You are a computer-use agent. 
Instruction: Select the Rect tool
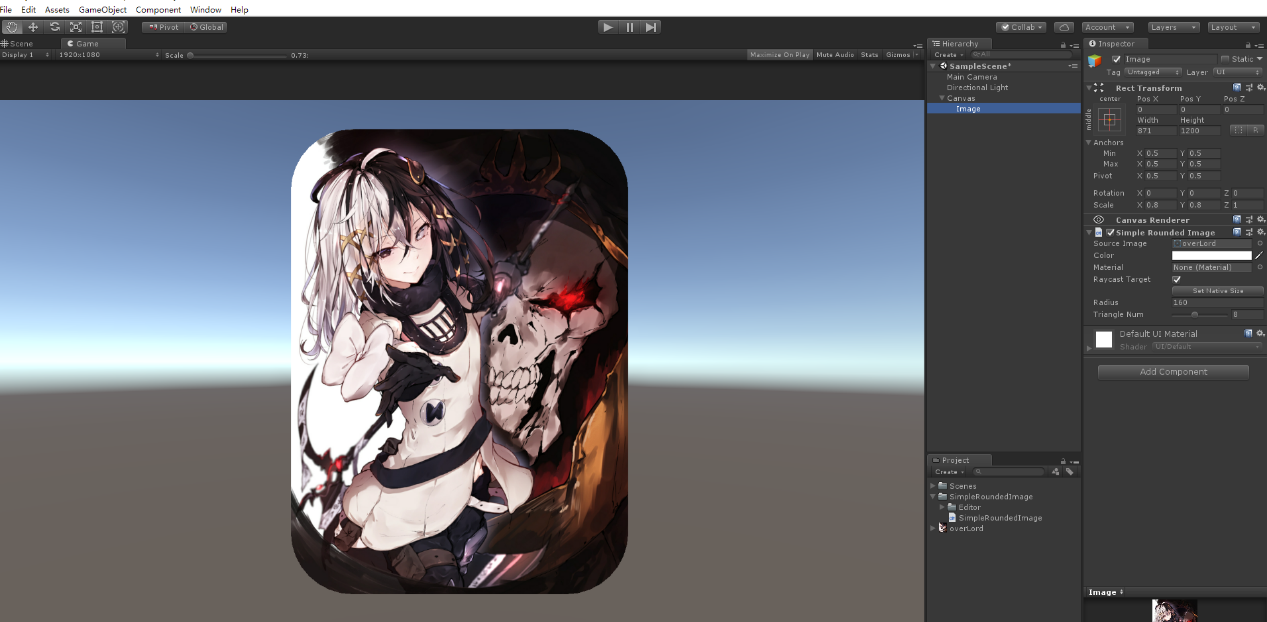(x=97, y=27)
